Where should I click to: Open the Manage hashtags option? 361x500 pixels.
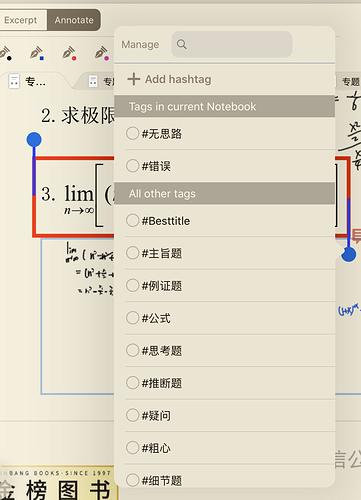pos(140,44)
